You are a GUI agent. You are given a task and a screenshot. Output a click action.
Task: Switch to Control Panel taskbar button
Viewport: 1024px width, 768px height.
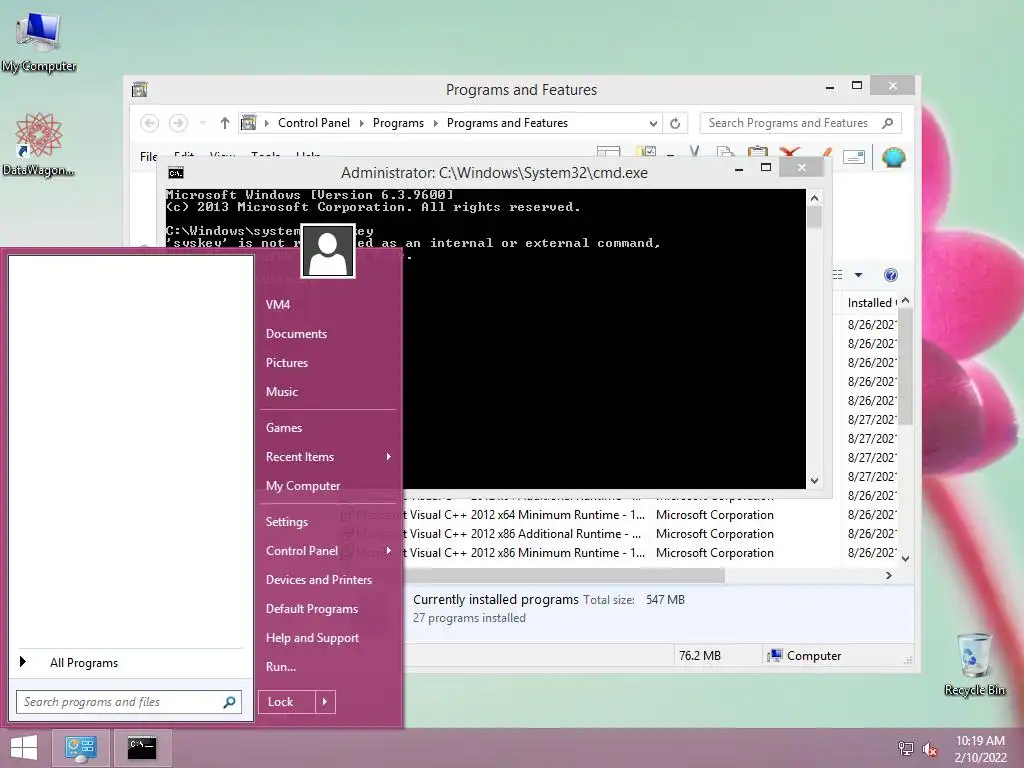[82, 748]
